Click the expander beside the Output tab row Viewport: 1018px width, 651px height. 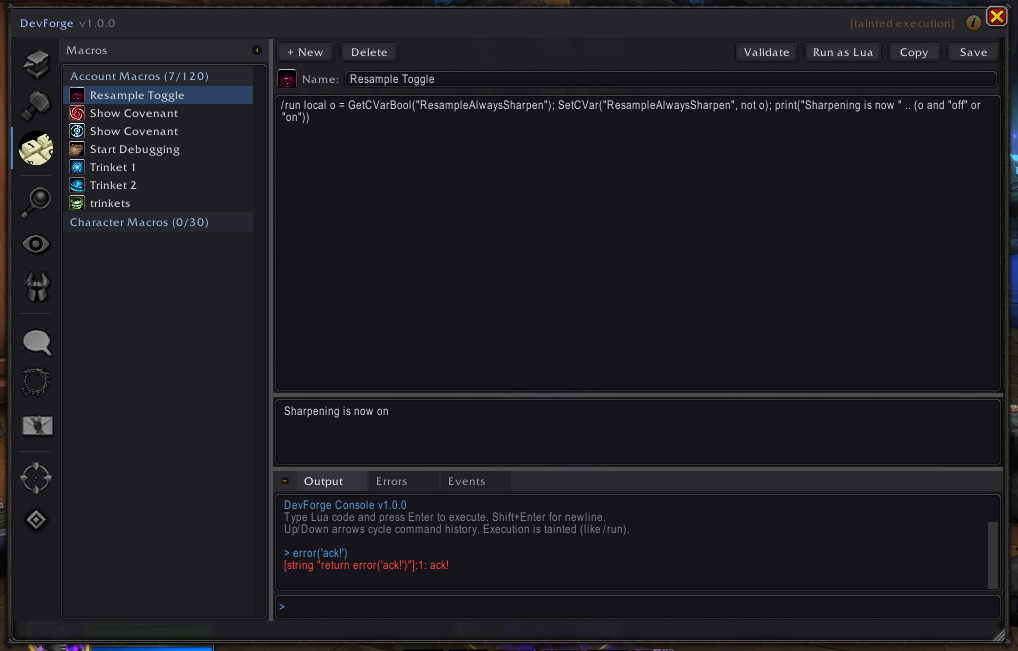(285, 481)
